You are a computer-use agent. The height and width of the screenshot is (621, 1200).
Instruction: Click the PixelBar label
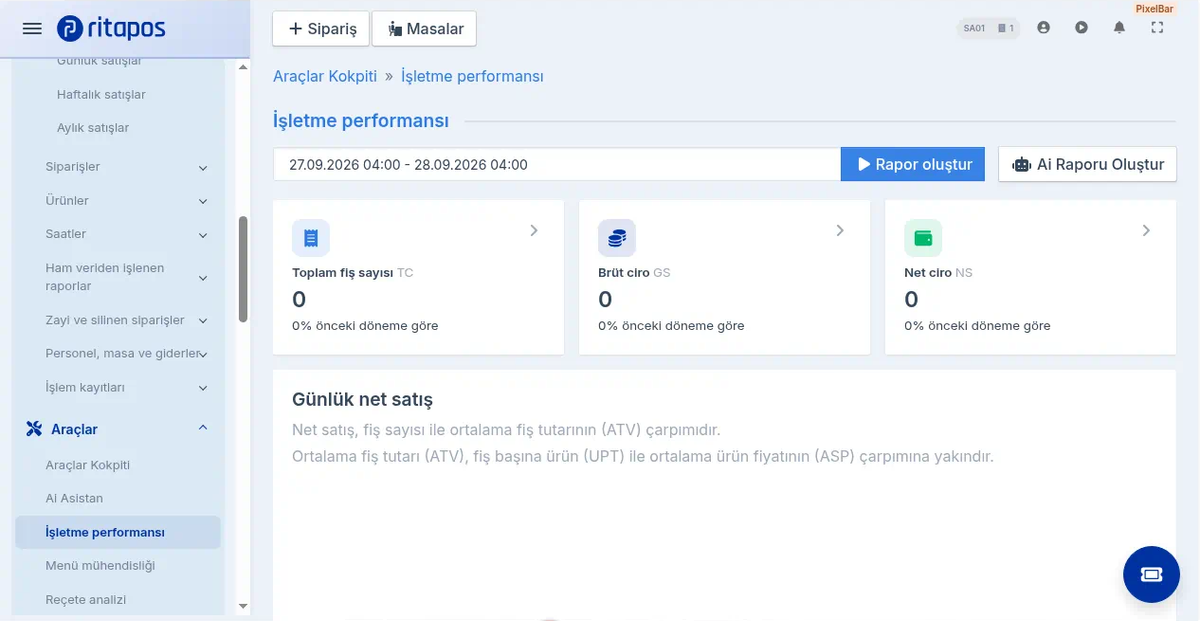1154,8
